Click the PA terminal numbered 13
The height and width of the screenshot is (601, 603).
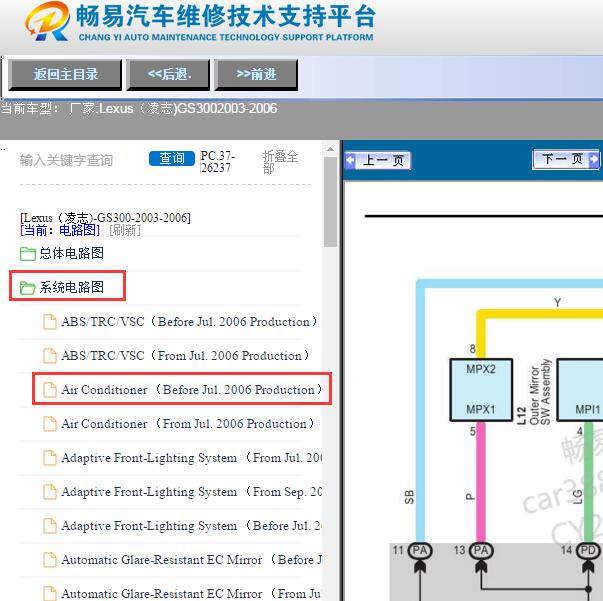point(481,551)
